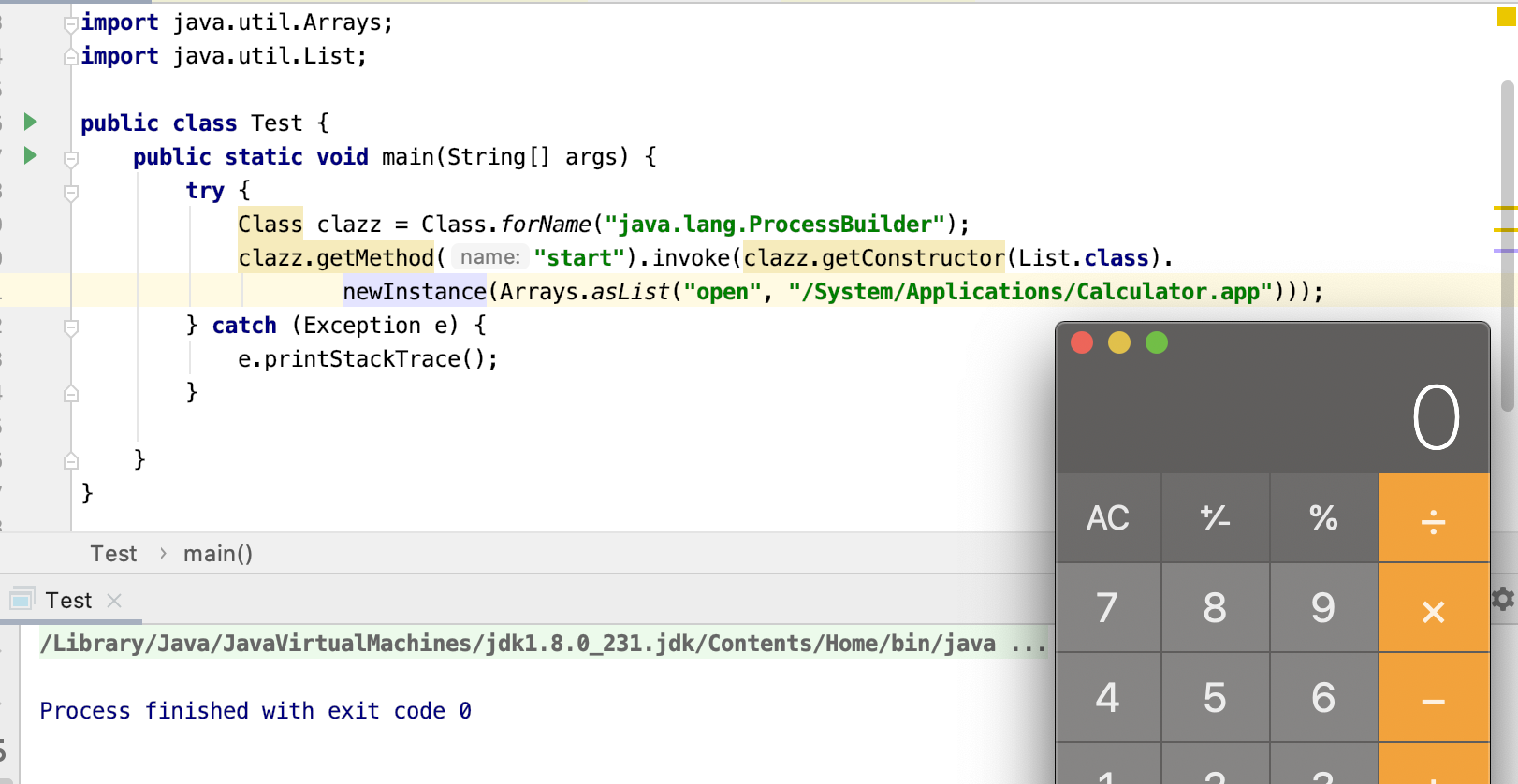Click the Test run configuration icon
This screenshot has height=784, width=1518.
22,599
